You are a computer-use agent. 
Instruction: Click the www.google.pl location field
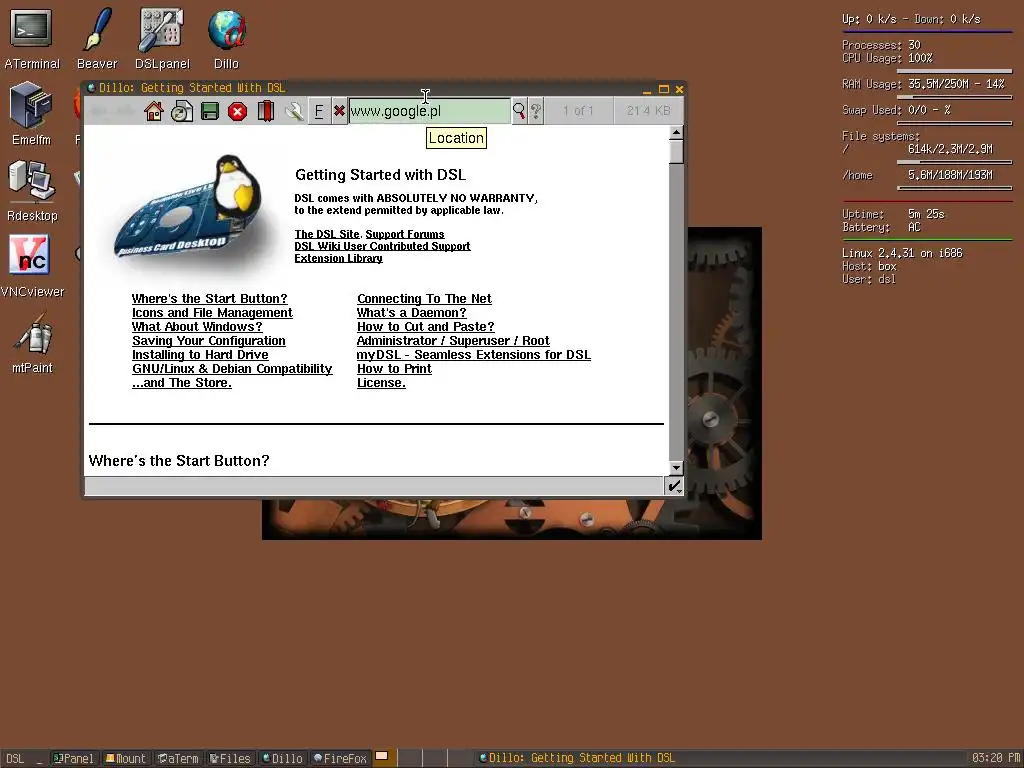point(429,111)
